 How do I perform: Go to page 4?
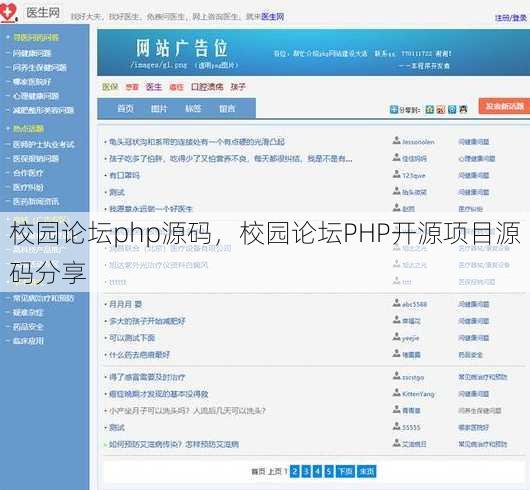click(x=317, y=471)
